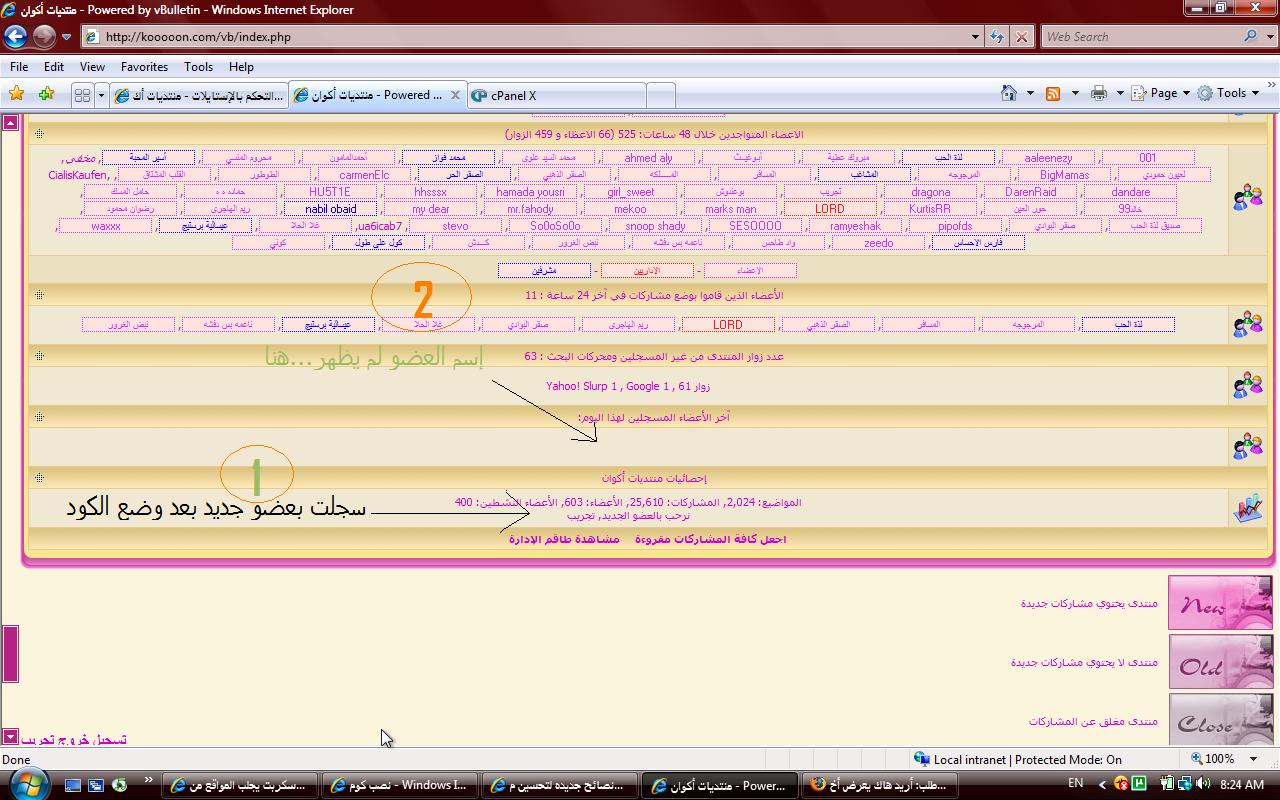
Task: Click the RSS feeds icon
Action: coord(1053,93)
